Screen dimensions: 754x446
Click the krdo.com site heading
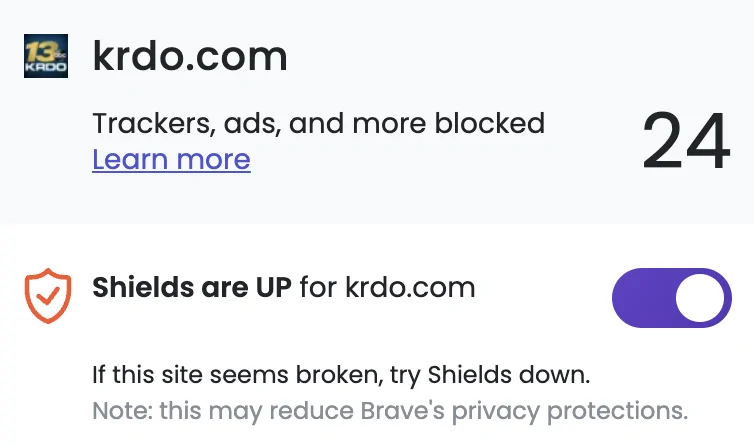coord(190,56)
